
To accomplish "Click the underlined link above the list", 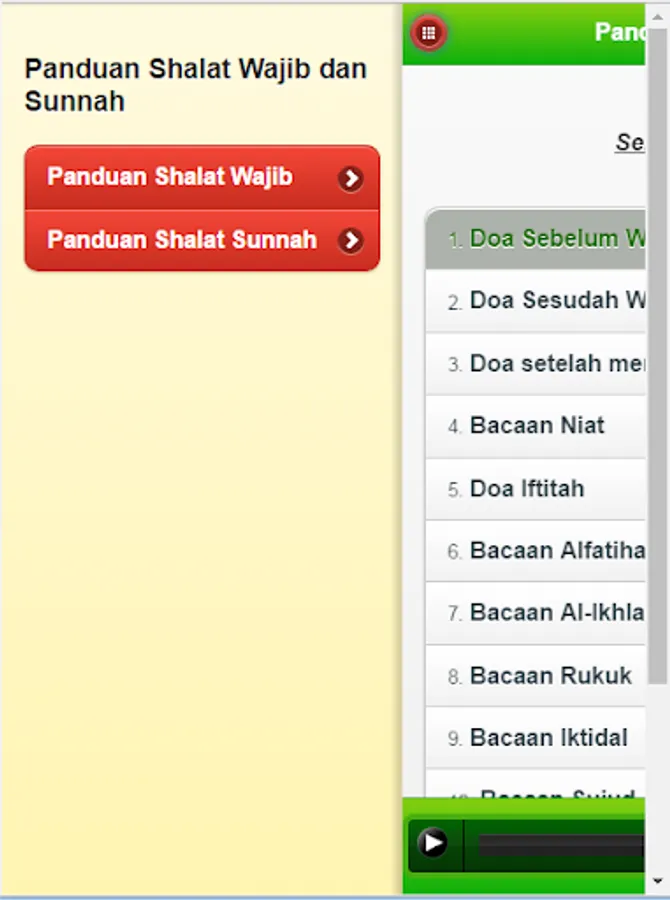I will (630, 142).
